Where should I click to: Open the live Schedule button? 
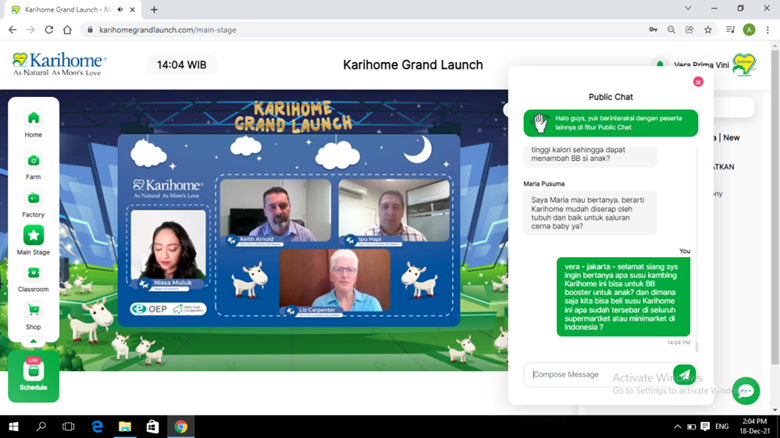pos(33,376)
